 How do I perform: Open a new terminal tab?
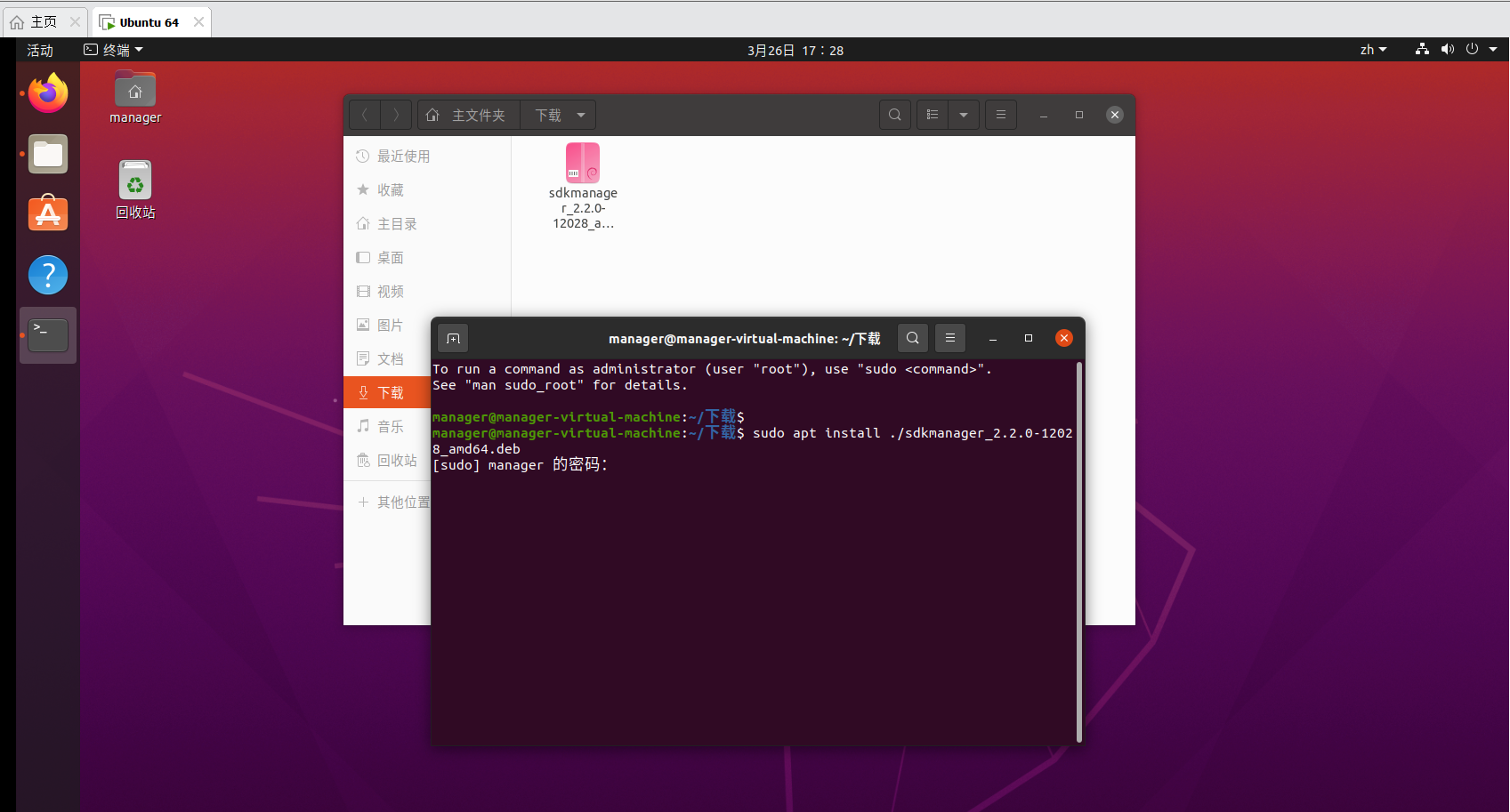[453, 338]
